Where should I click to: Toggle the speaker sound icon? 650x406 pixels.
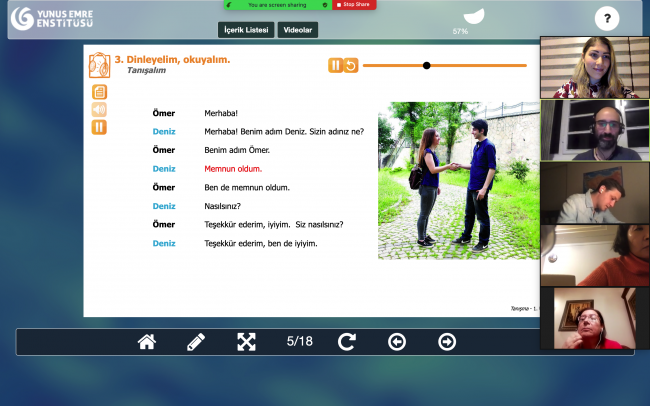99,110
